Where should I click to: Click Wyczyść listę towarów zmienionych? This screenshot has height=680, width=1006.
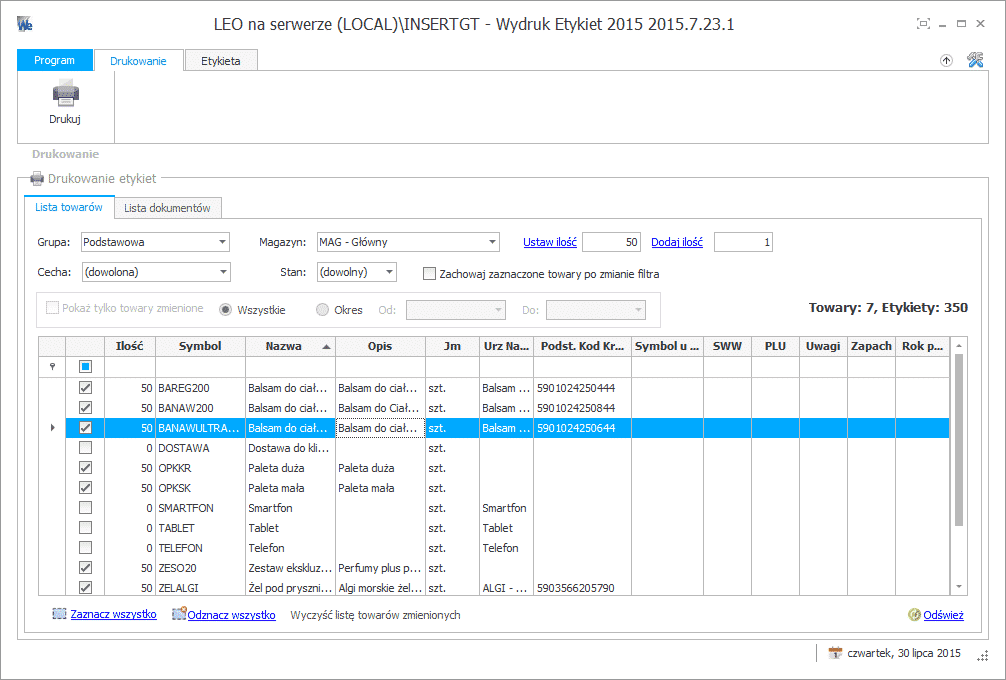[375, 615]
